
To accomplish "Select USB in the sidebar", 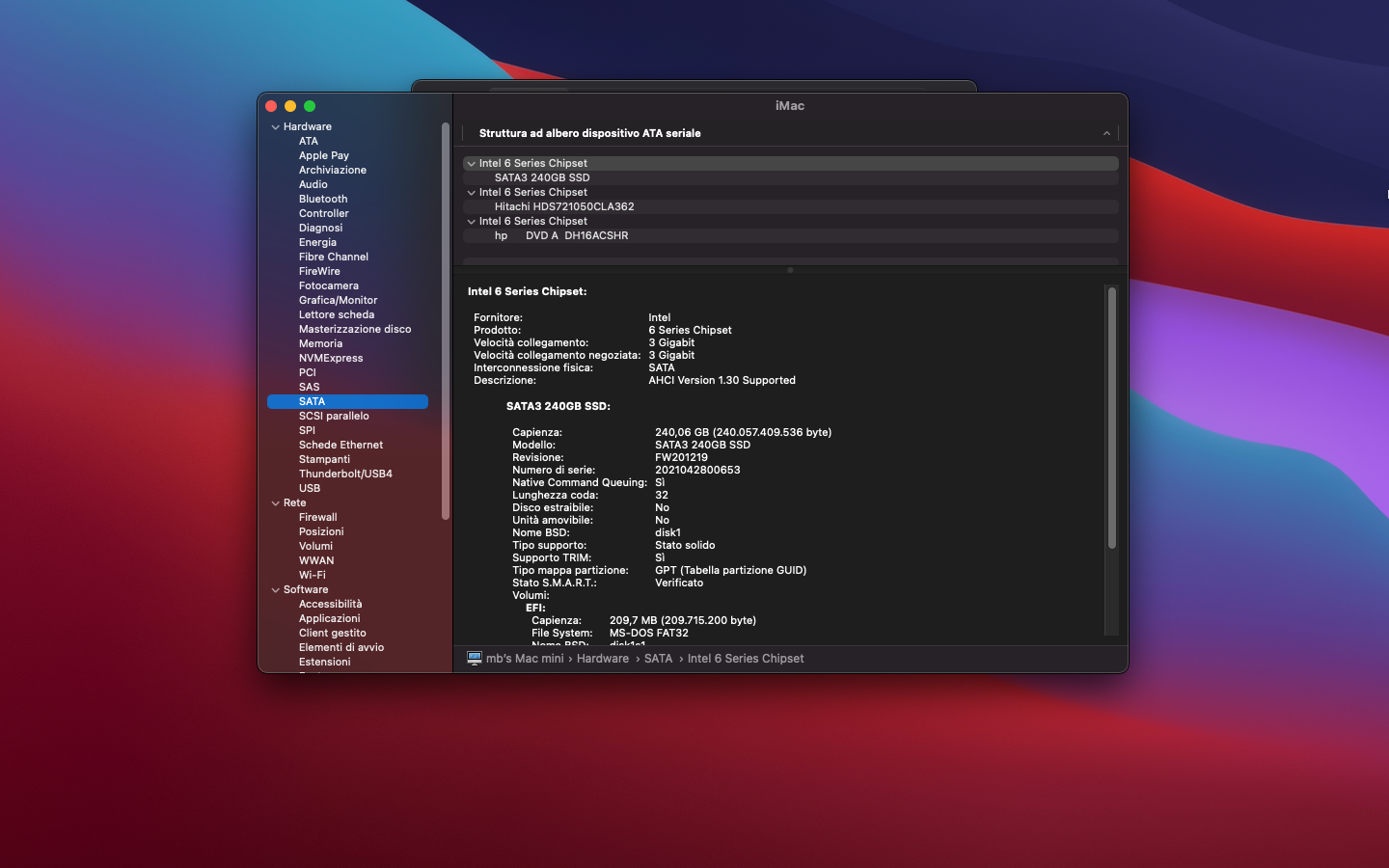I will pos(309,488).
